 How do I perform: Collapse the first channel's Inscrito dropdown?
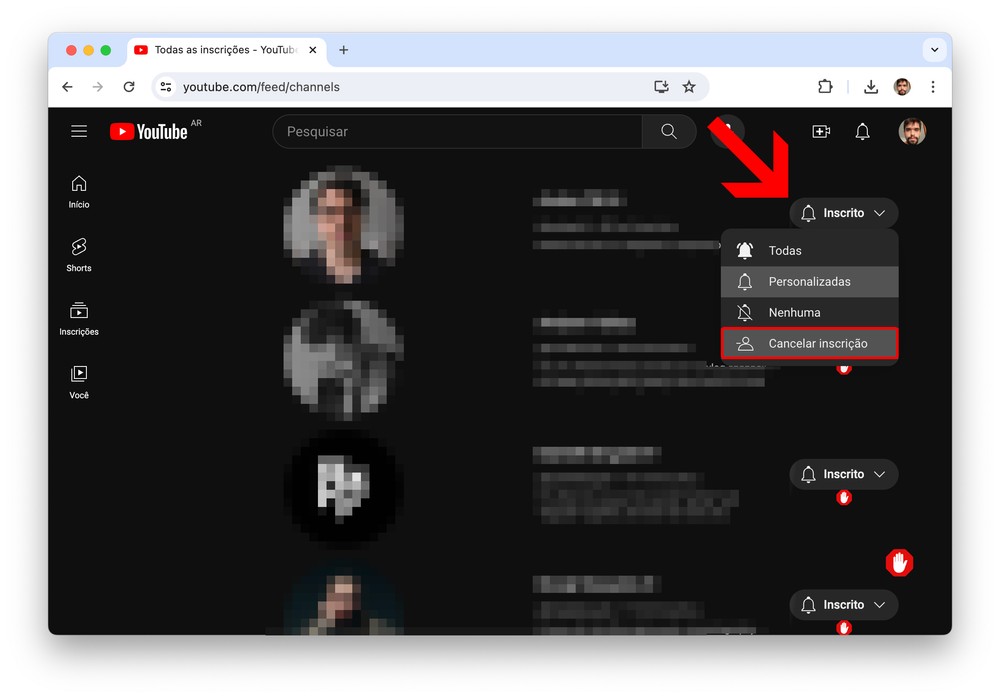[x=844, y=213]
